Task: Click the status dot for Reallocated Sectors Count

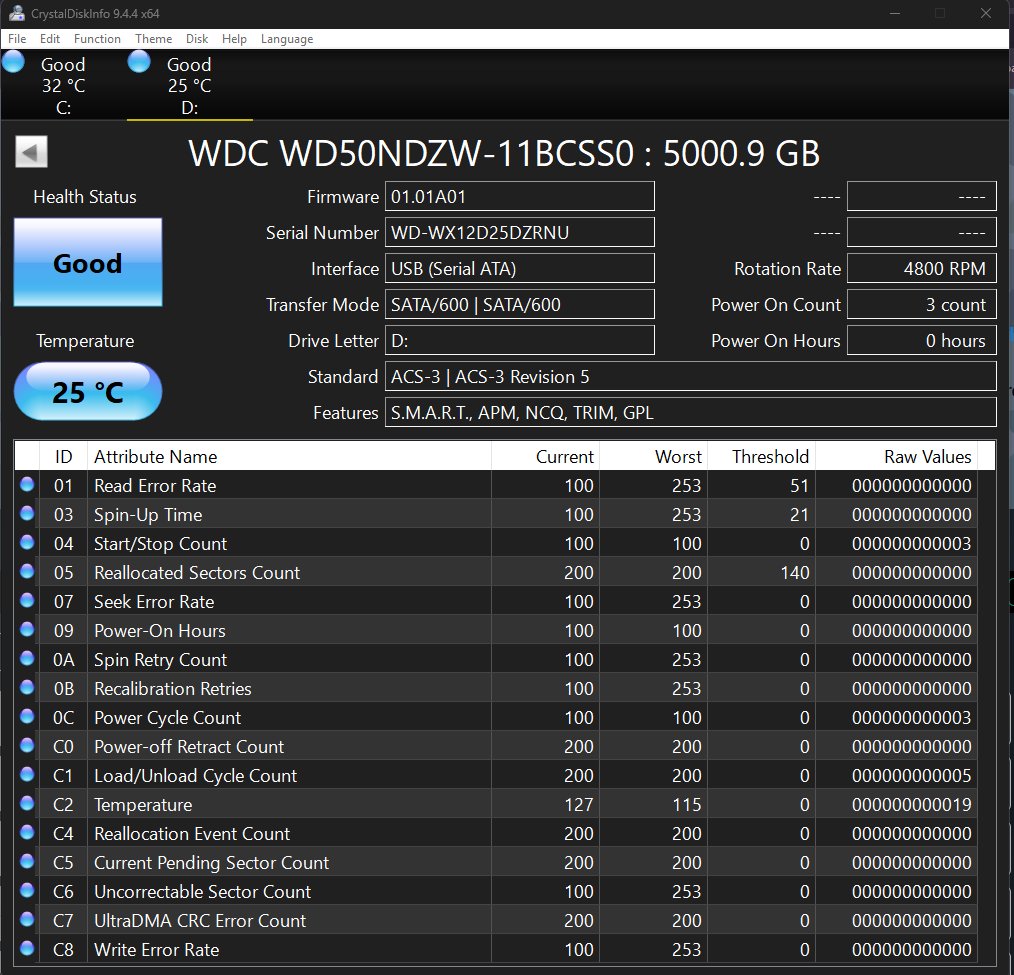Action: (27, 572)
